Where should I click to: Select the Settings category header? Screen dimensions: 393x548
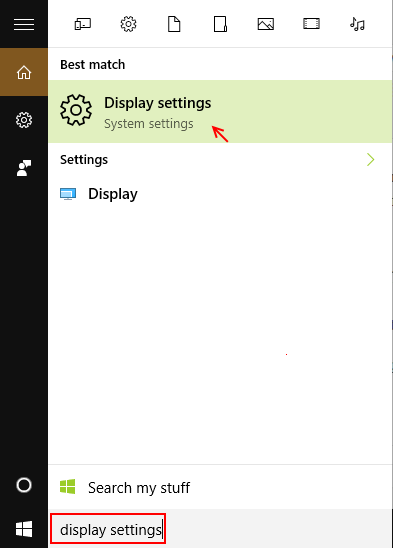(84, 160)
